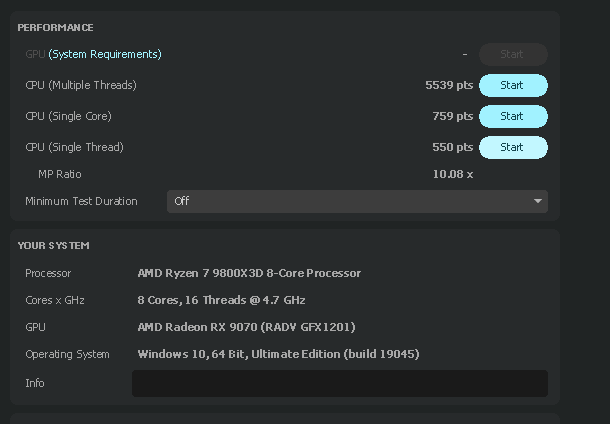Click the Minimum Test Duration label
The width and height of the screenshot is (610, 424).
(x=81, y=201)
